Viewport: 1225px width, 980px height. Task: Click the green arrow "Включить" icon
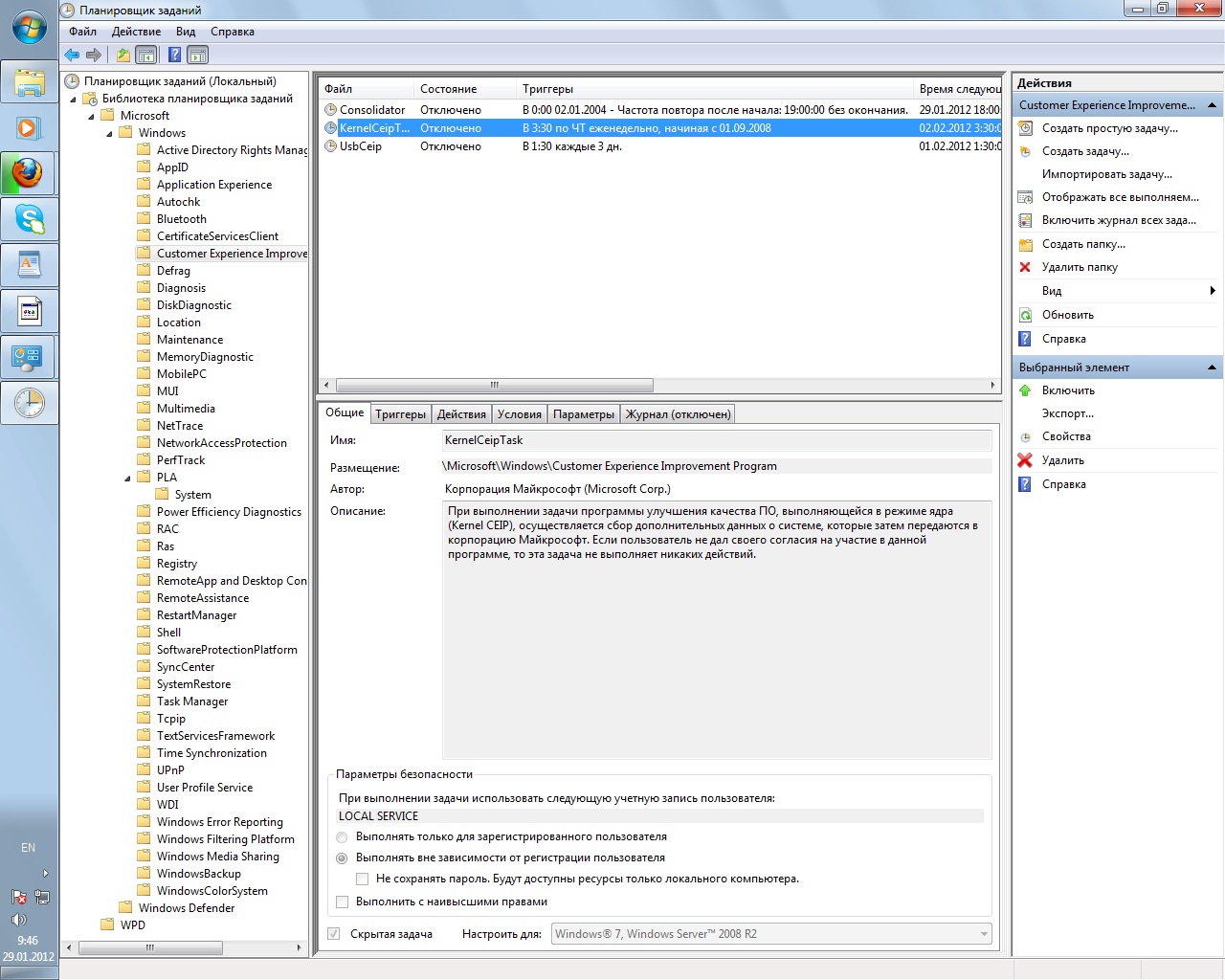[x=1025, y=390]
